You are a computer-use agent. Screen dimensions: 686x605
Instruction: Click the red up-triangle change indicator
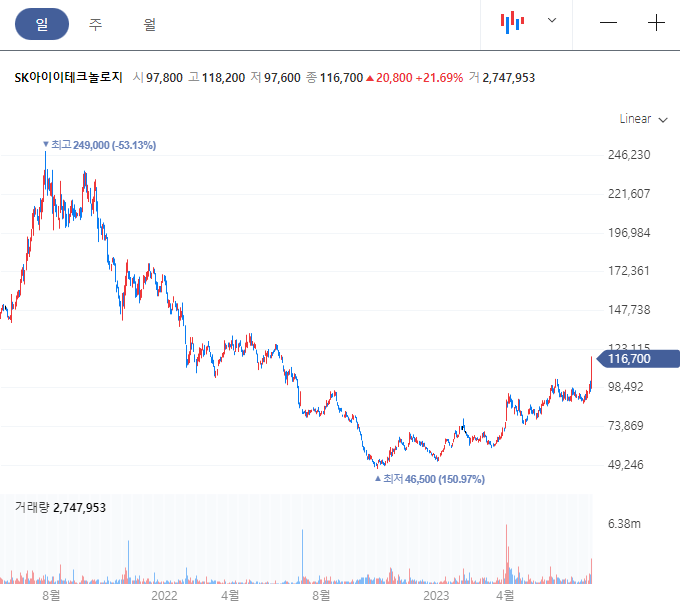pyautogui.click(x=370, y=78)
